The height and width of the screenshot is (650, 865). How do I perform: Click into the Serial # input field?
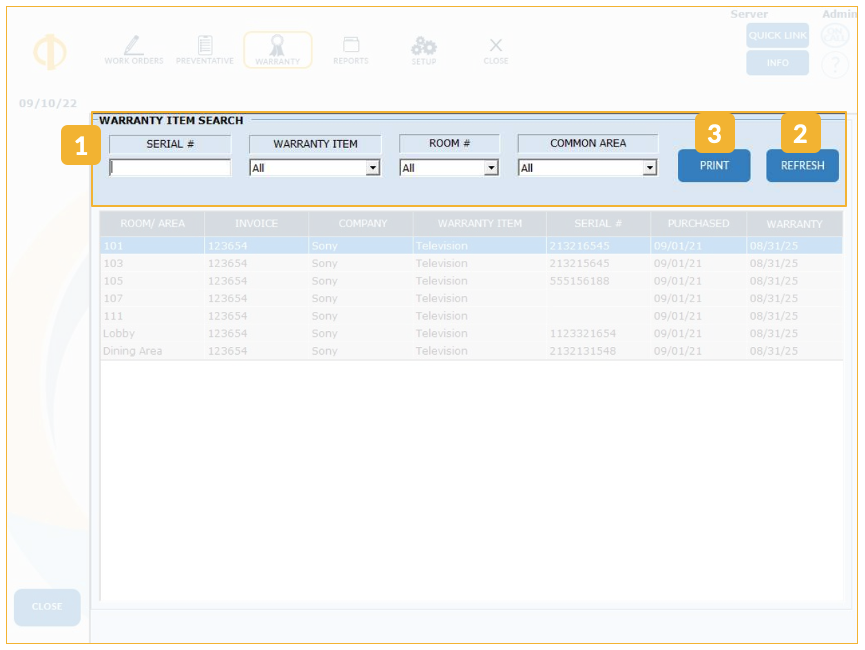click(170, 168)
